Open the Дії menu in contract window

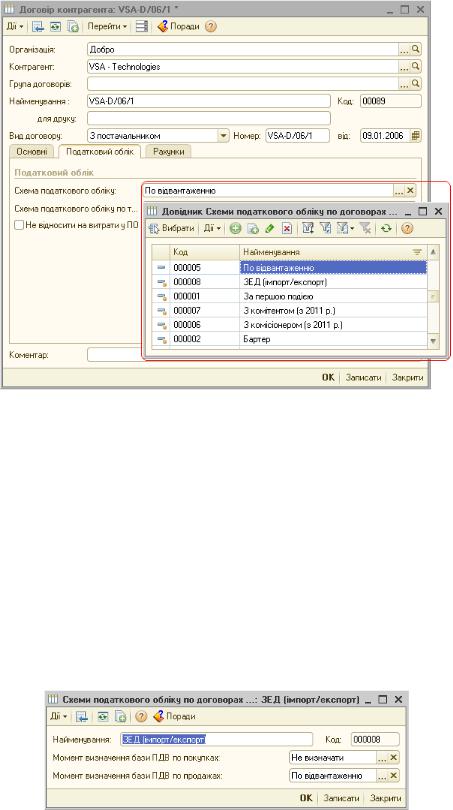pos(14,26)
